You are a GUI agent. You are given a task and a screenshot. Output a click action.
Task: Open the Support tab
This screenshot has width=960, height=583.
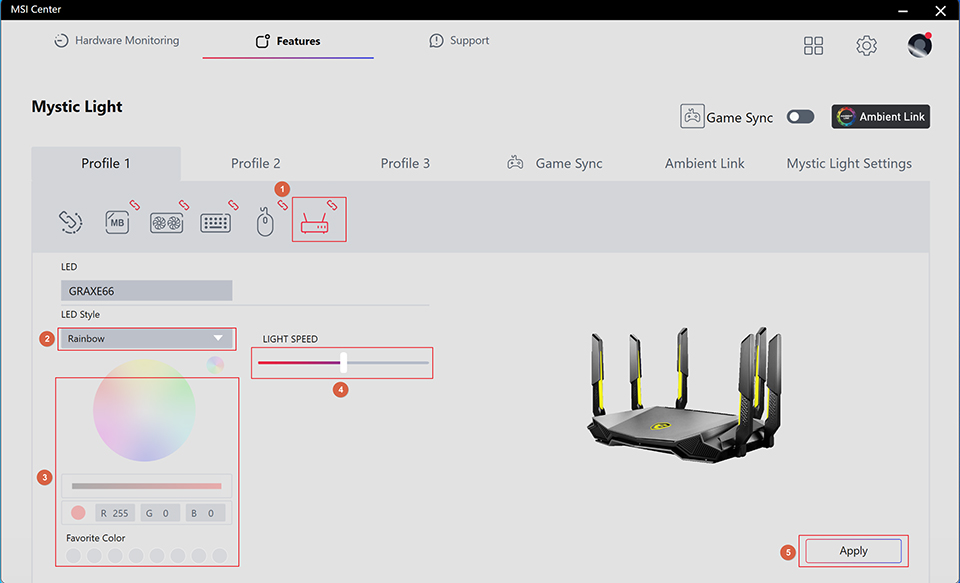(459, 40)
